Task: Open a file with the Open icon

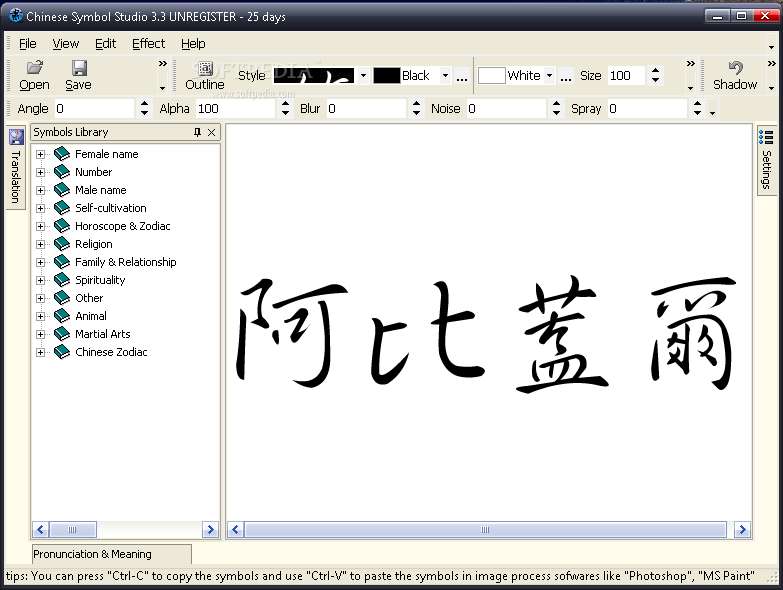Action: click(35, 67)
